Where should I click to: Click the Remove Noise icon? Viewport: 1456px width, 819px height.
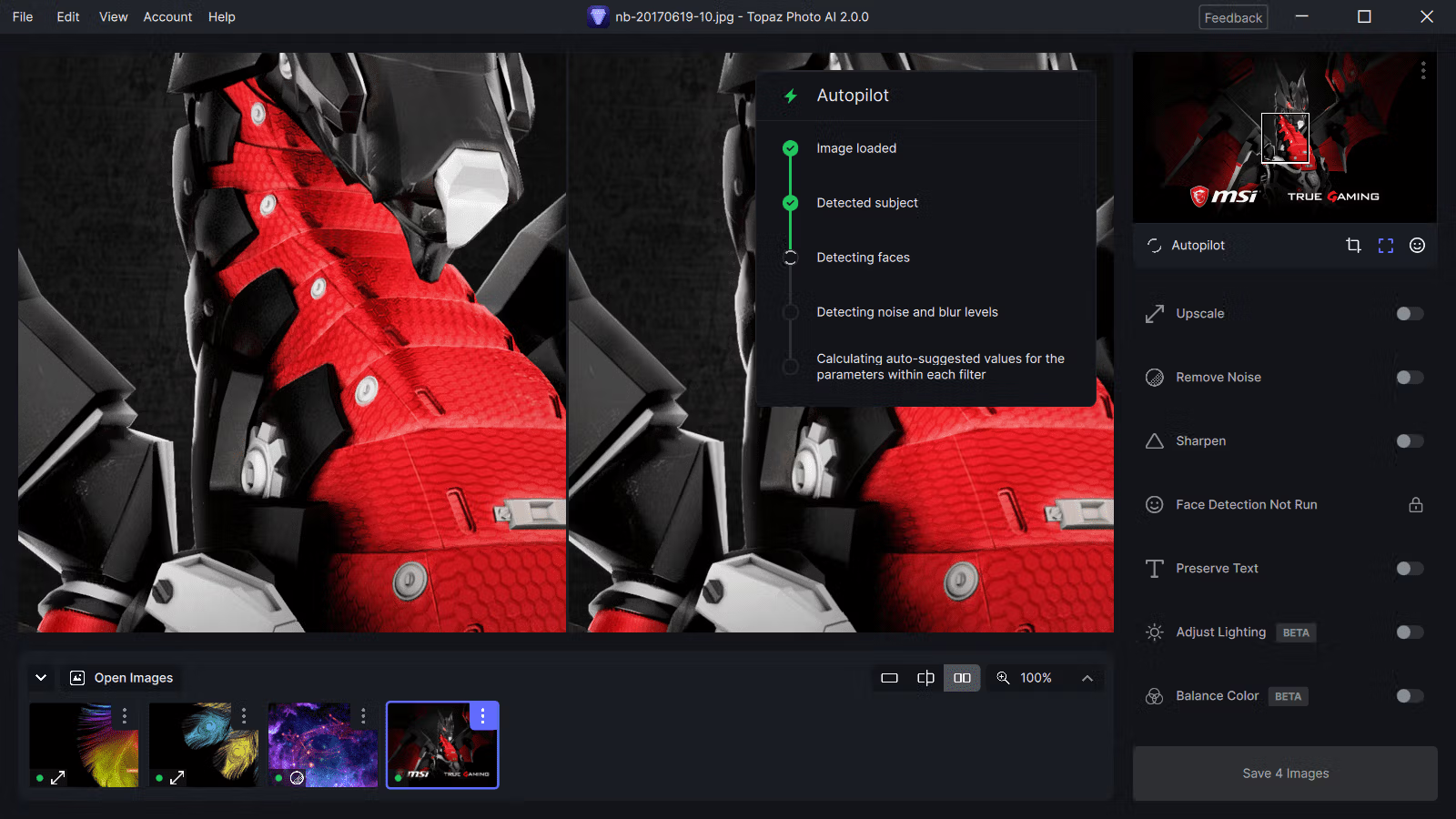[x=1155, y=378]
